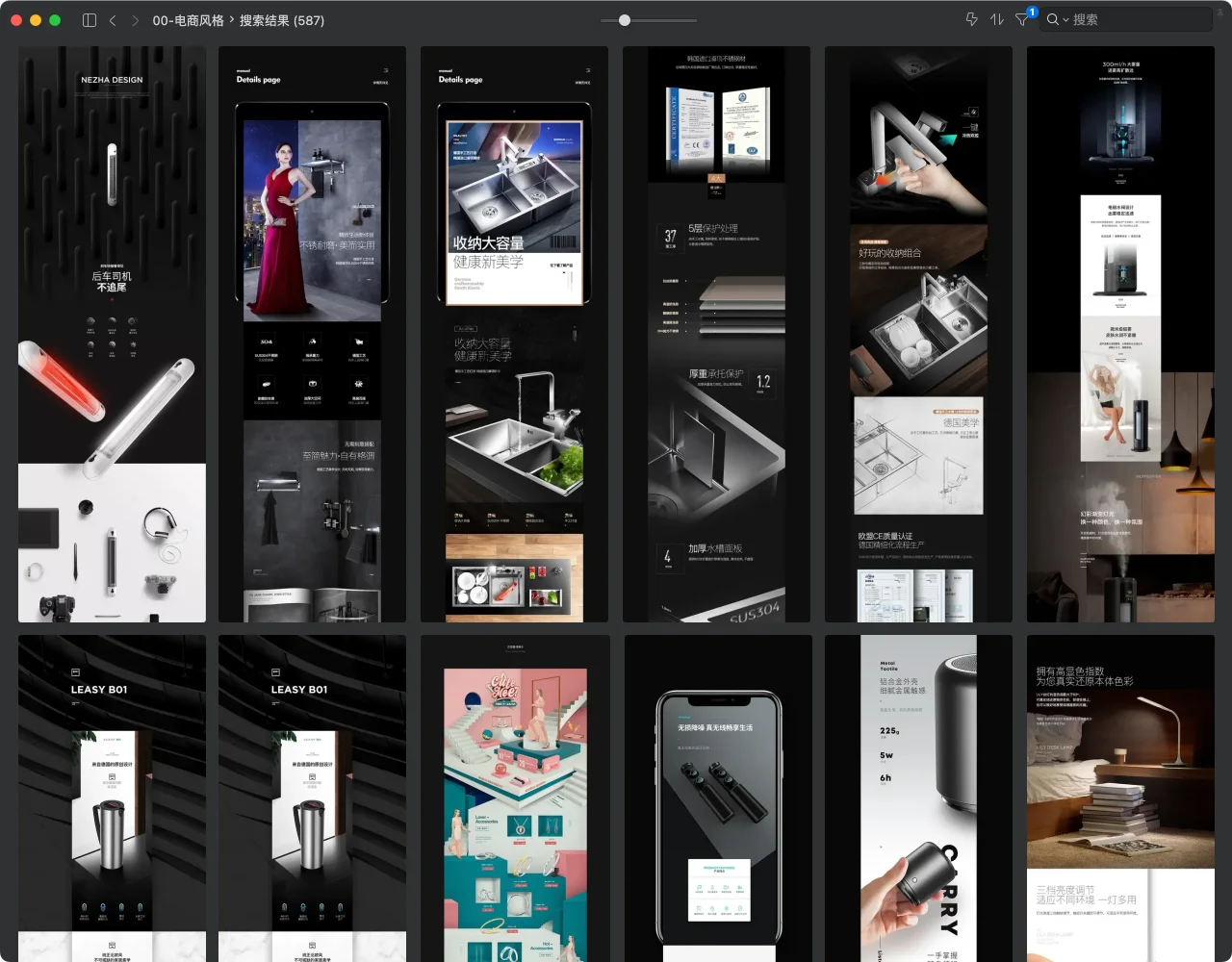Select the desk lamp 拥有高显色指数 thumbnail

tap(1120, 798)
